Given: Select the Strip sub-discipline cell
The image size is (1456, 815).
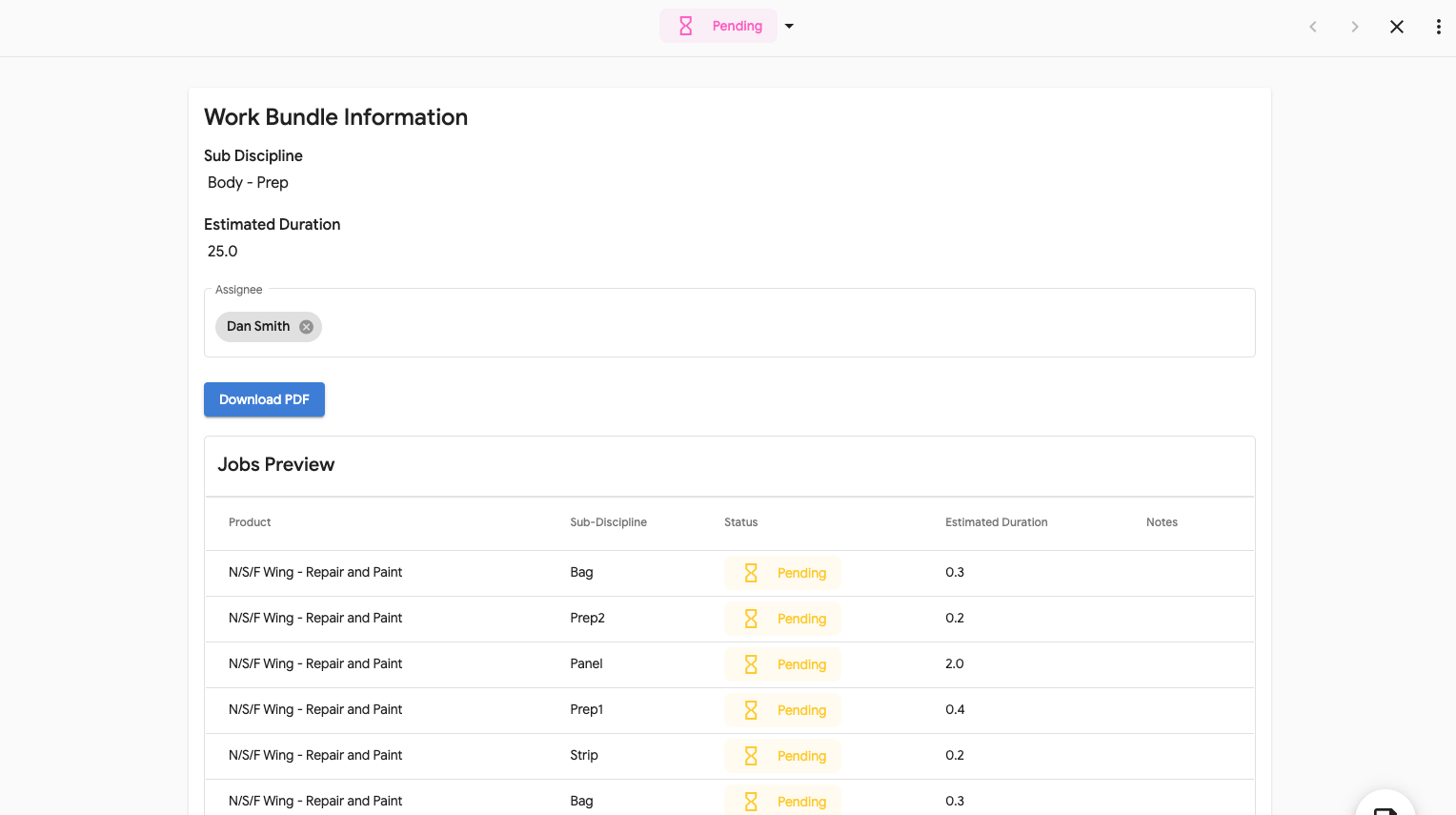Looking at the screenshot, I should tap(584, 755).
